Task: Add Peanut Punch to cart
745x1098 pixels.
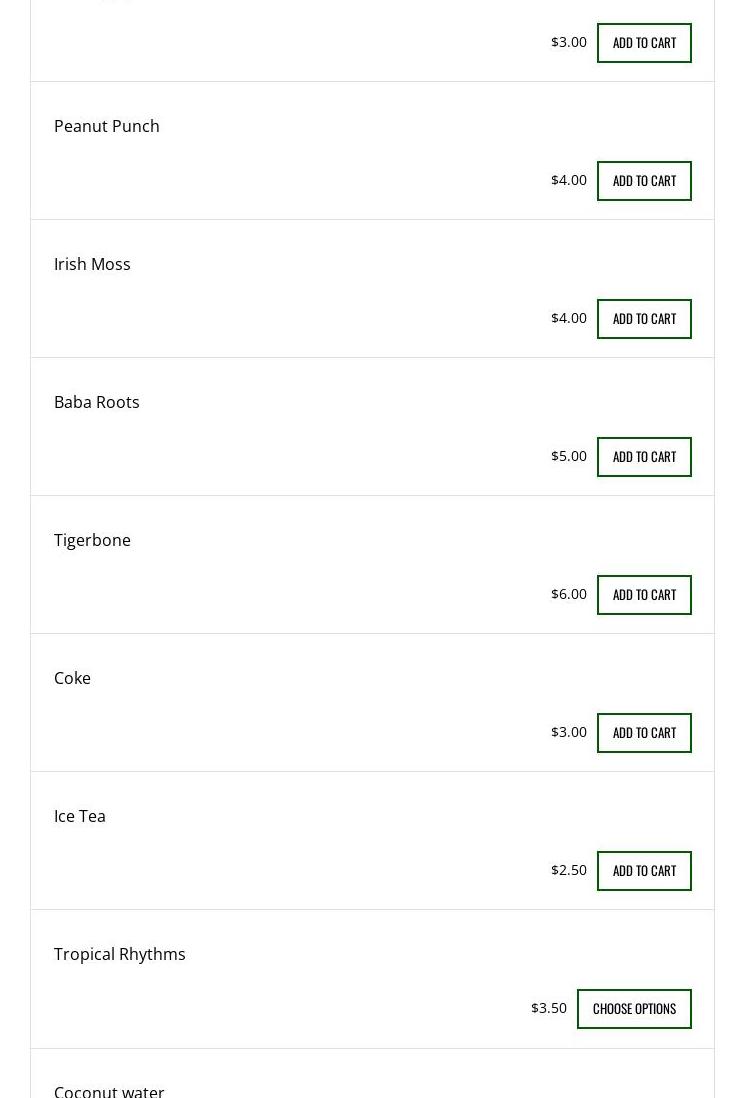Action: 644,181
